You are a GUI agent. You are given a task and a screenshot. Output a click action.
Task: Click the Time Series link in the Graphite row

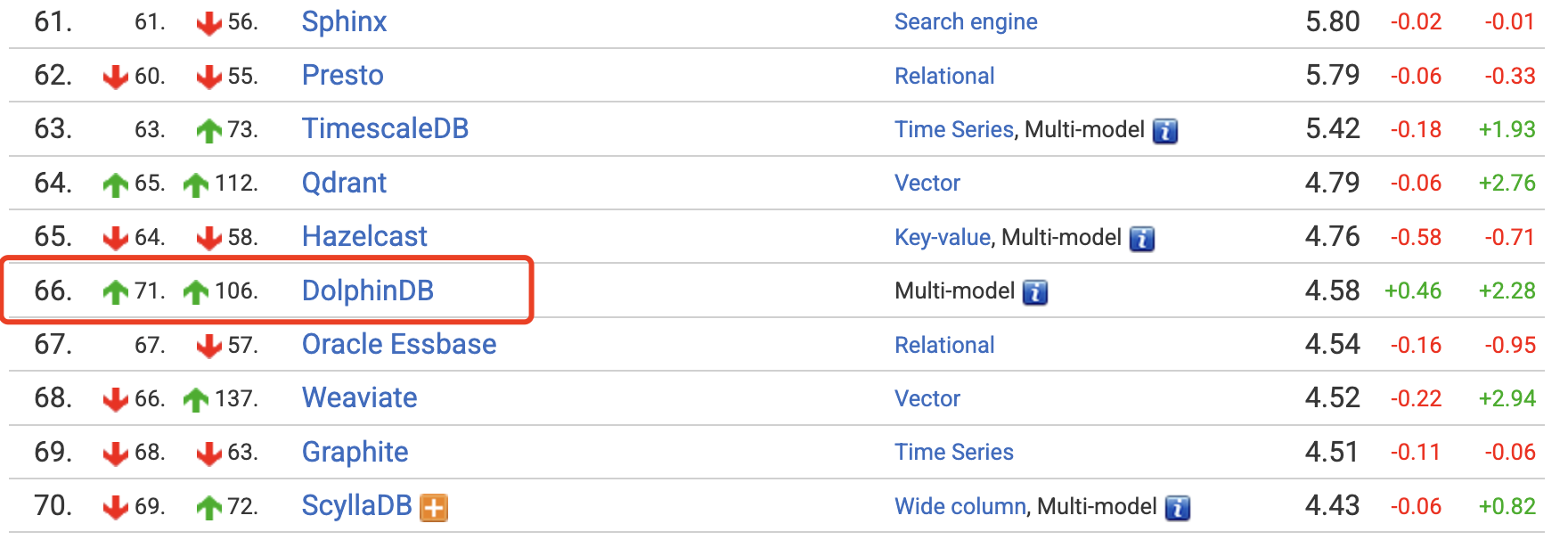(x=953, y=452)
